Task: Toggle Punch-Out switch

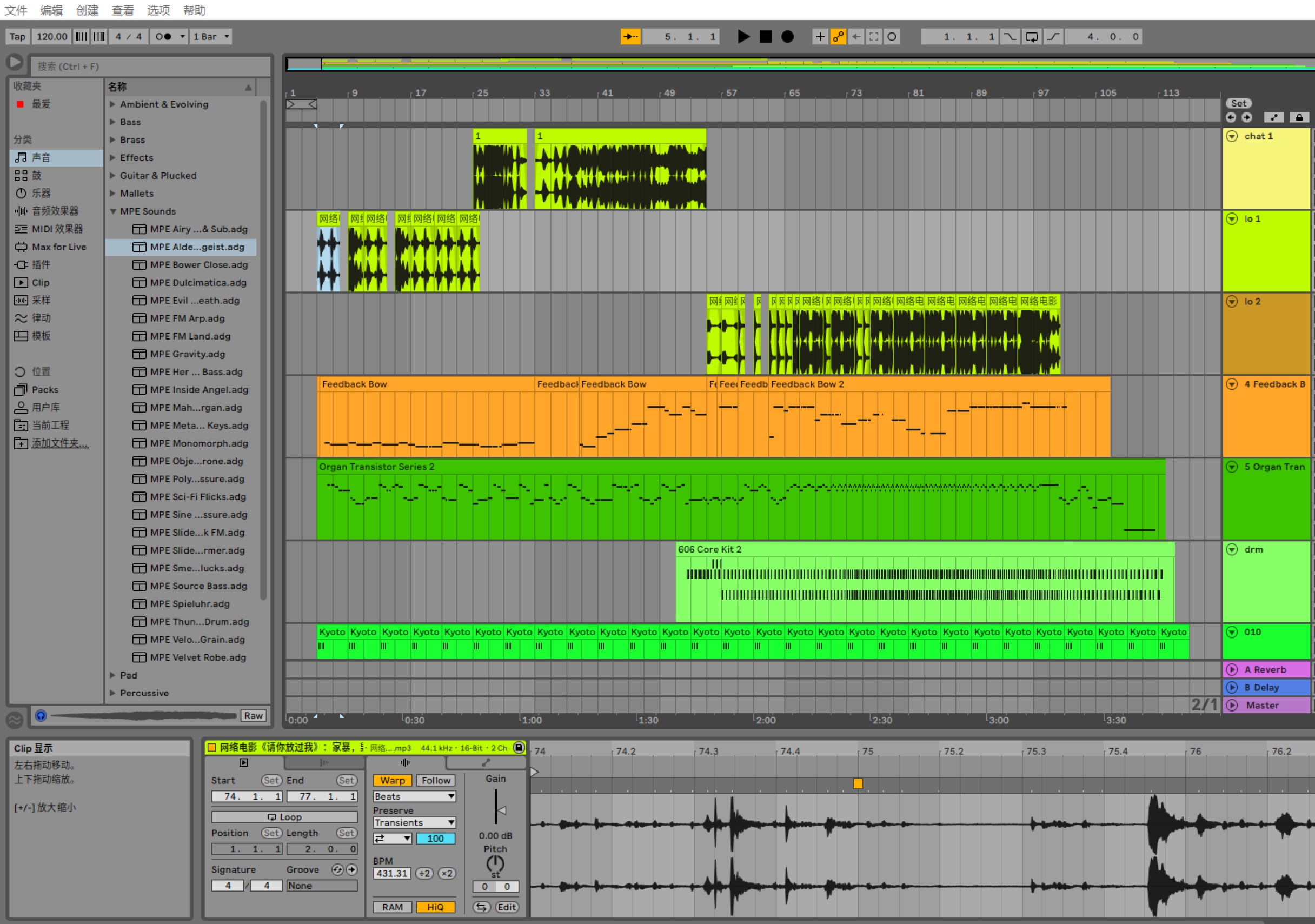Action: click(1053, 37)
